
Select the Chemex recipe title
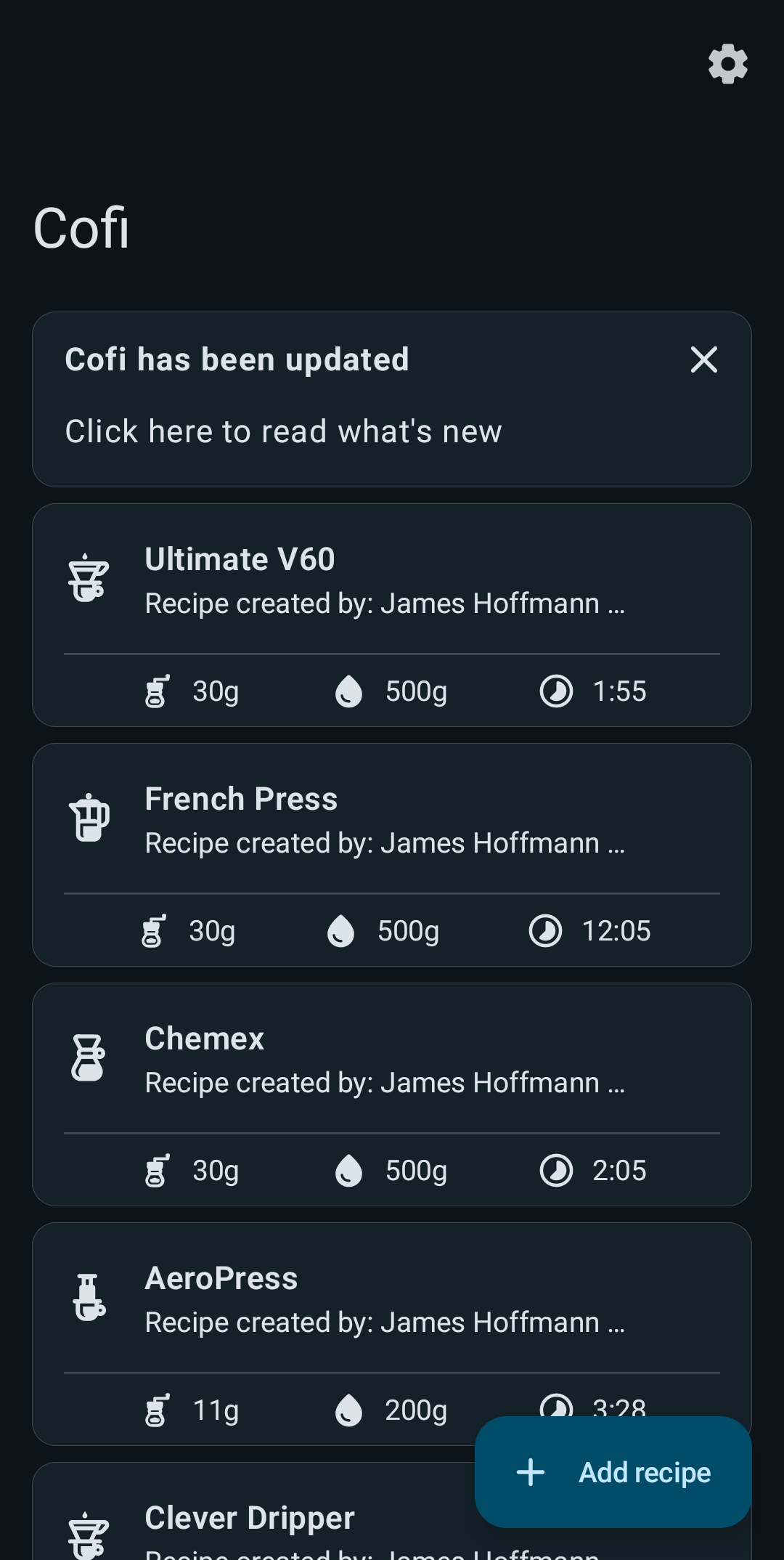(x=205, y=1039)
